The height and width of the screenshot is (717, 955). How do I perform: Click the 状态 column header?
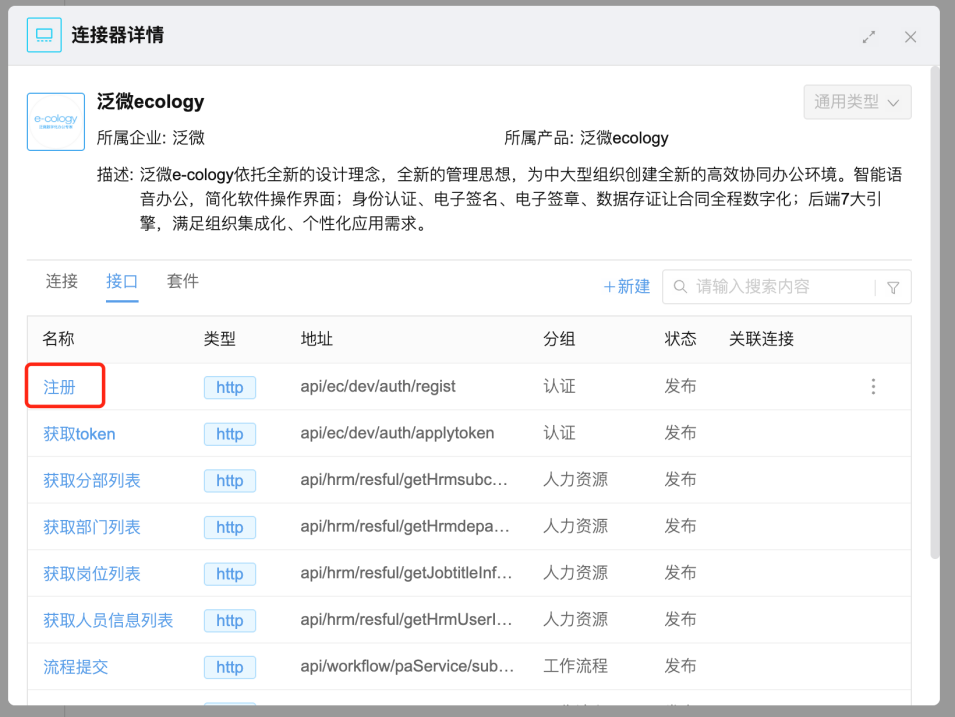(680, 339)
